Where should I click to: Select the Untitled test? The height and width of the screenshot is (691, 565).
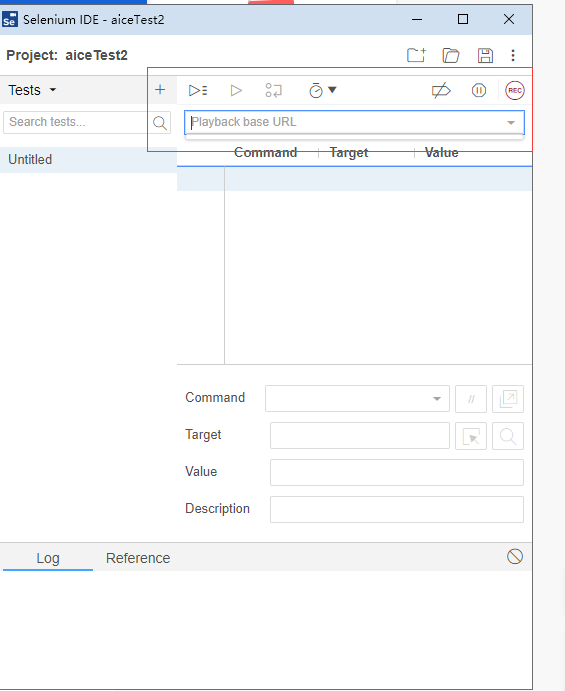pos(88,160)
